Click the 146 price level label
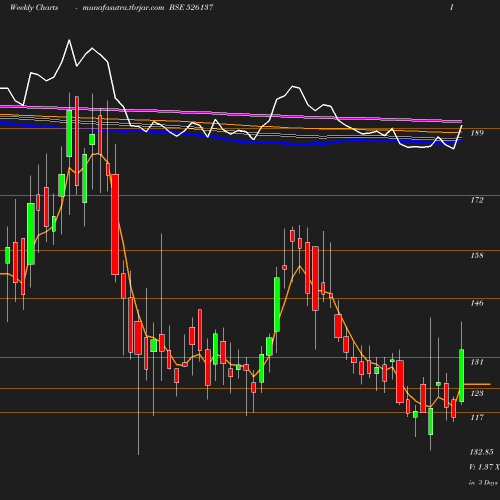 [477, 303]
